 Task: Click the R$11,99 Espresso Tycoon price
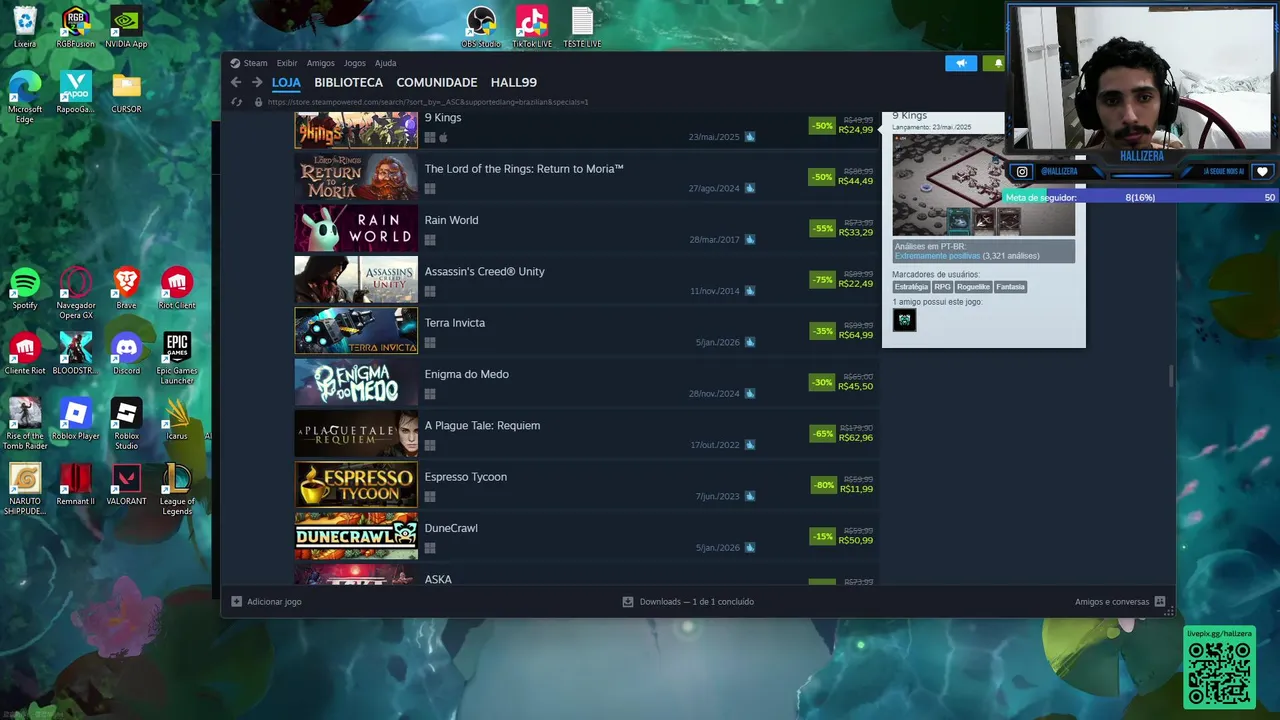click(856, 489)
